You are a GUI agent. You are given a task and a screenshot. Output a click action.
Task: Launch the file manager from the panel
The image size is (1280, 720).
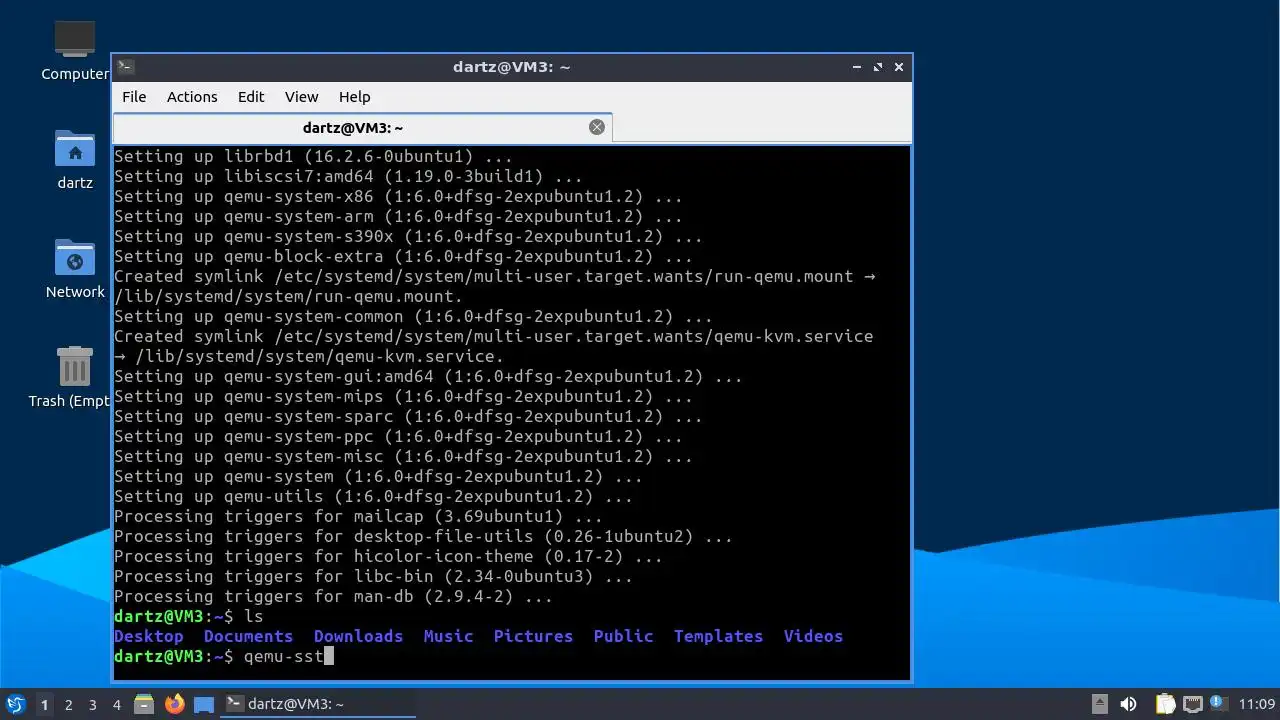pyautogui.click(x=144, y=704)
